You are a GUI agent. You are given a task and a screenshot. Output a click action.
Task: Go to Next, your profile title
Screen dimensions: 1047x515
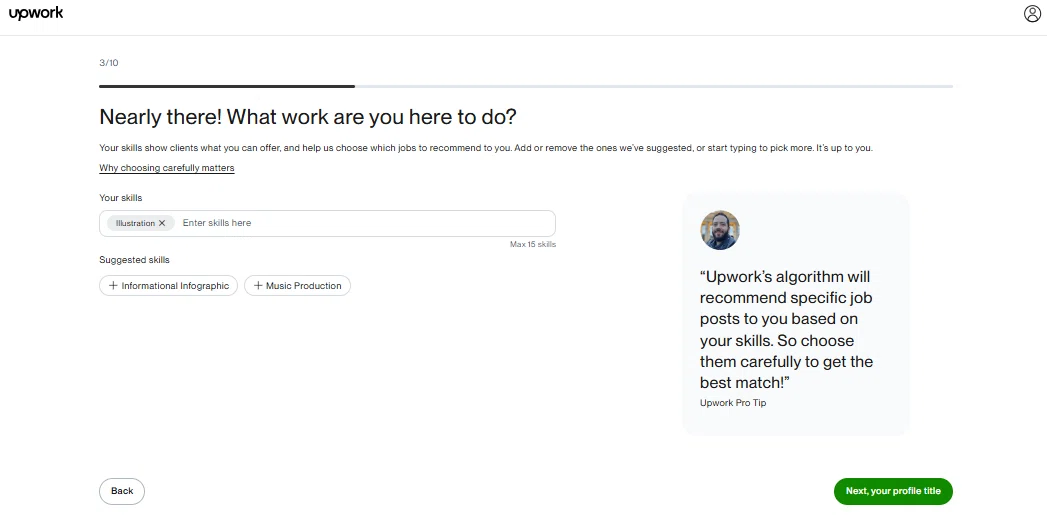[x=893, y=491]
